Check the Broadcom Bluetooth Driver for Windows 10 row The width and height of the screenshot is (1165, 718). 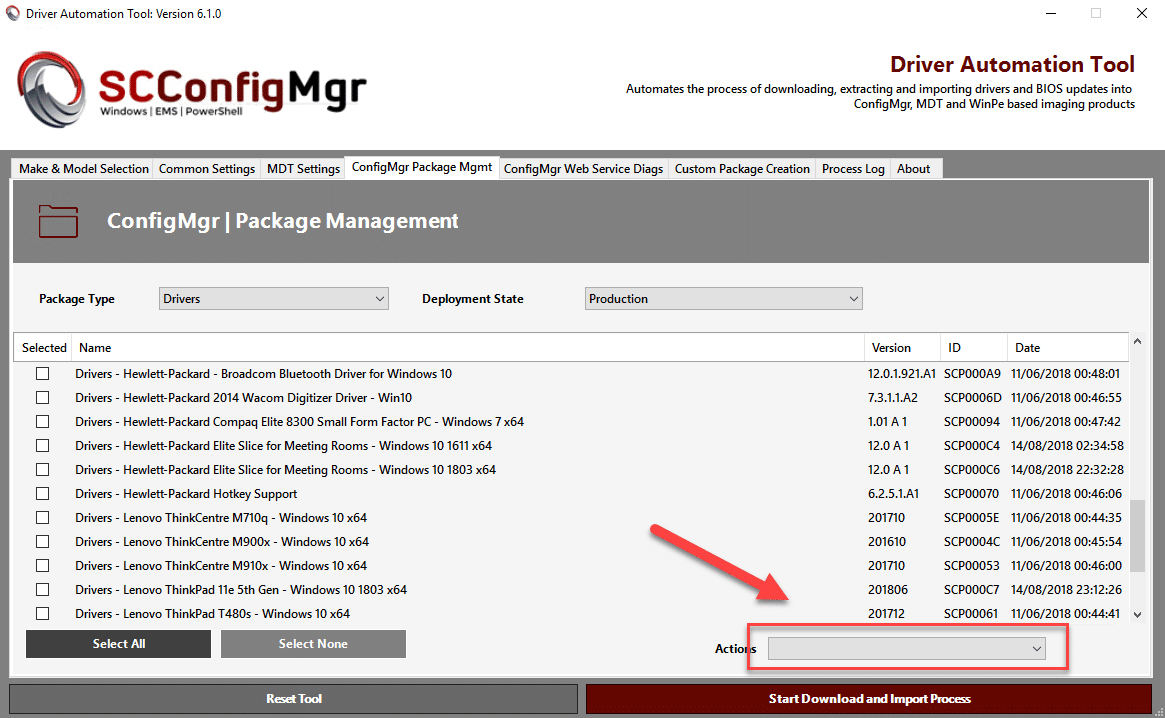pos(42,373)
